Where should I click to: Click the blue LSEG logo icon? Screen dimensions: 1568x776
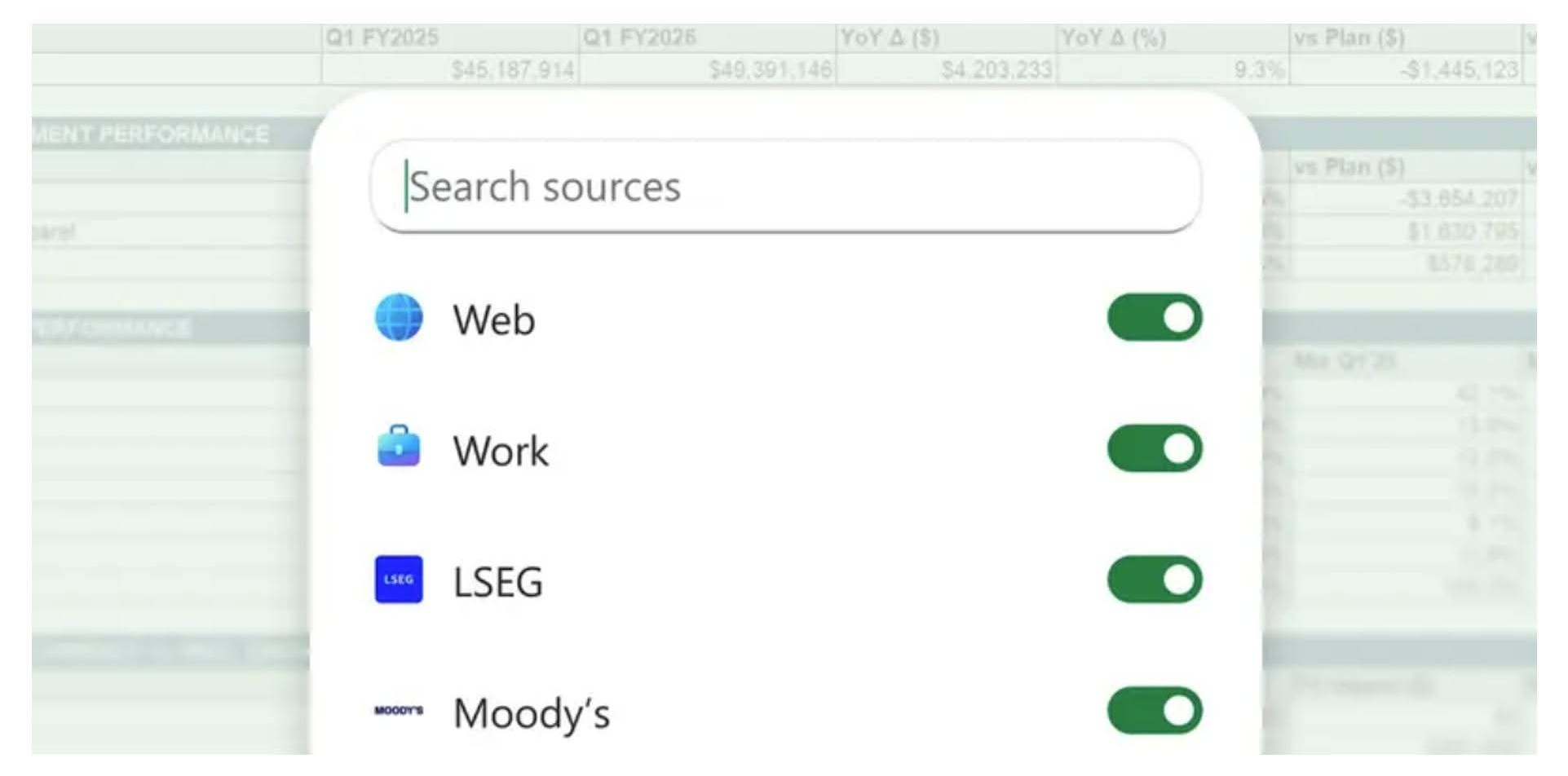pyautogui.click(x=399, y=580)
